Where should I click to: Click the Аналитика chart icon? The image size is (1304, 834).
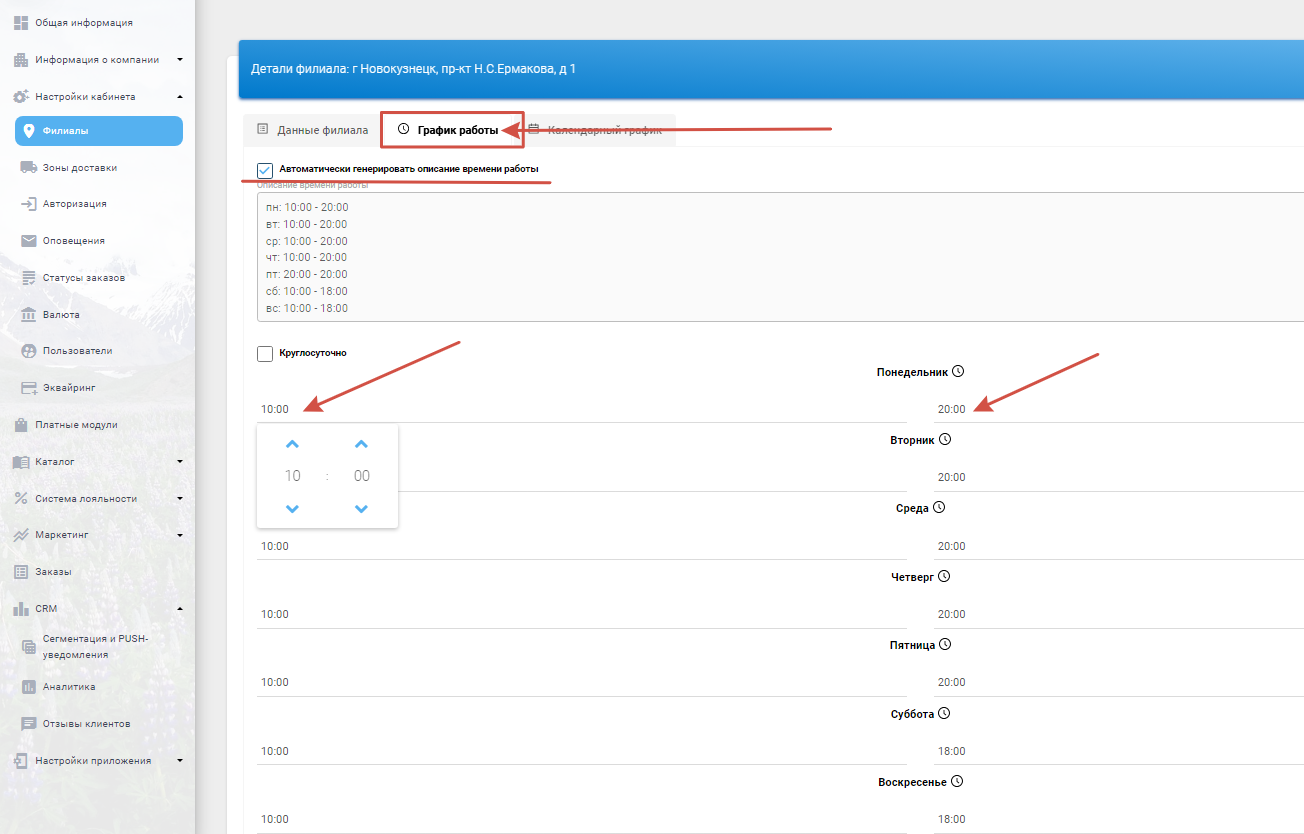pyautogui.click(x=29, y=687)
